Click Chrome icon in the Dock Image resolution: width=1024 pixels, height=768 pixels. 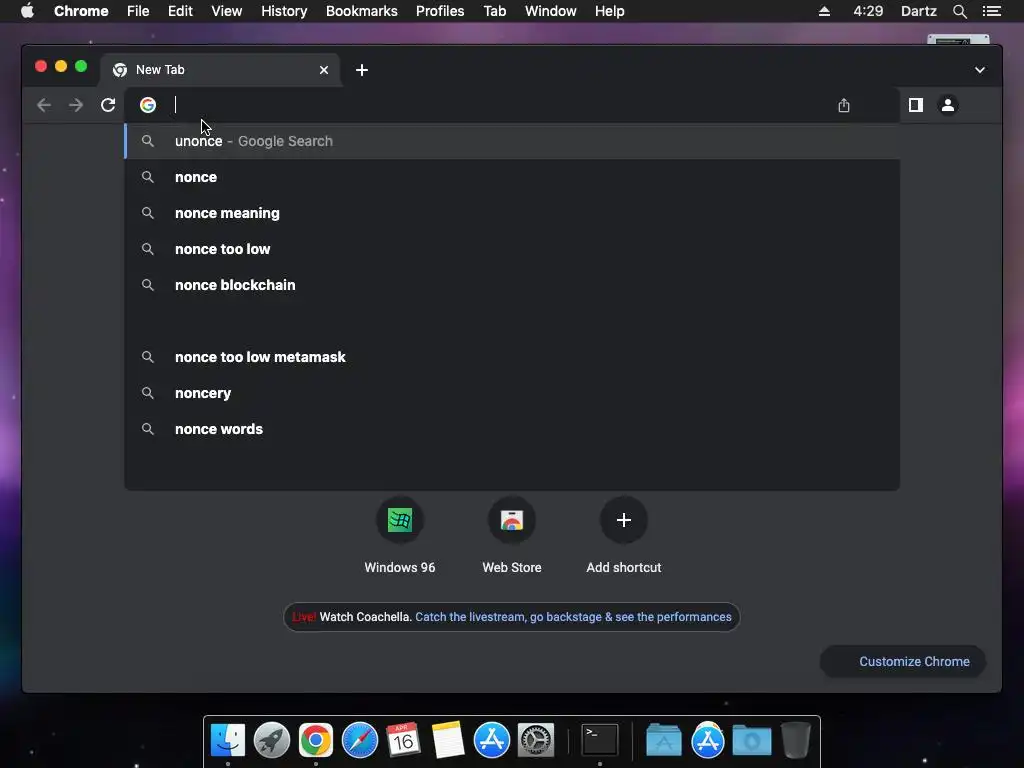(315, 740)
